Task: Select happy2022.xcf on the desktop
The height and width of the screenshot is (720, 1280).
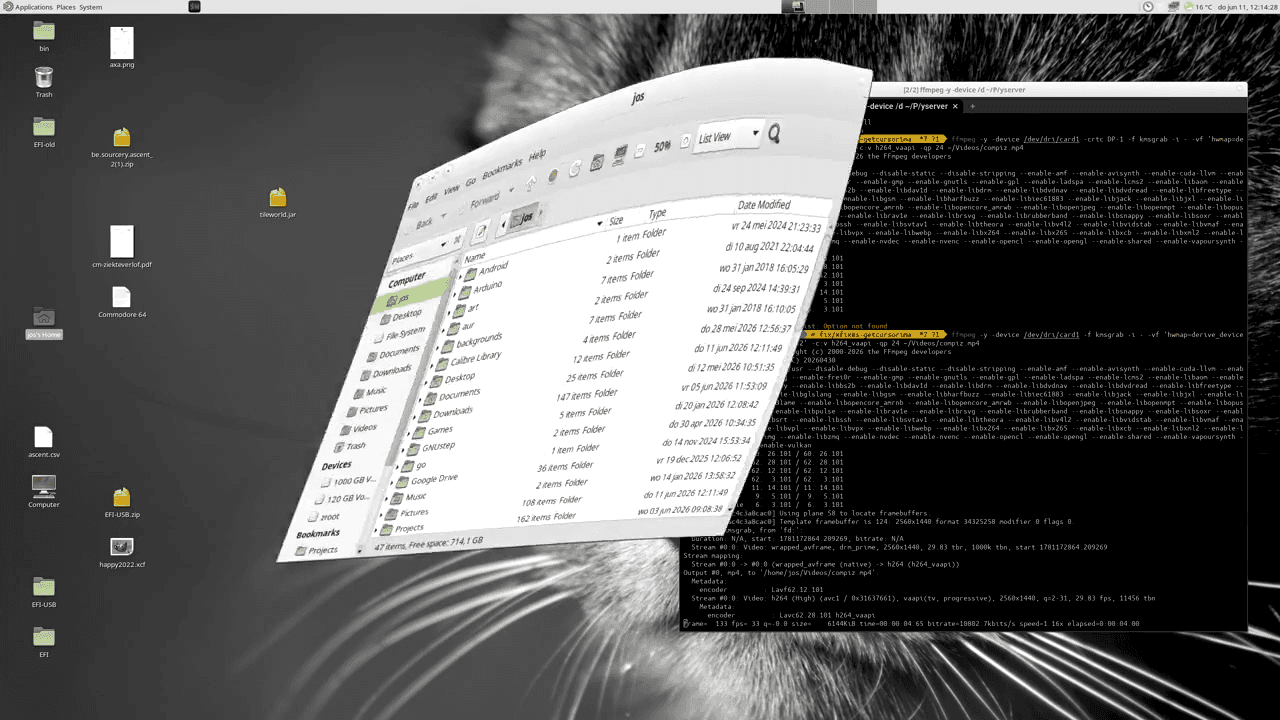Action: pyautogui.click(x=122, y=552)
